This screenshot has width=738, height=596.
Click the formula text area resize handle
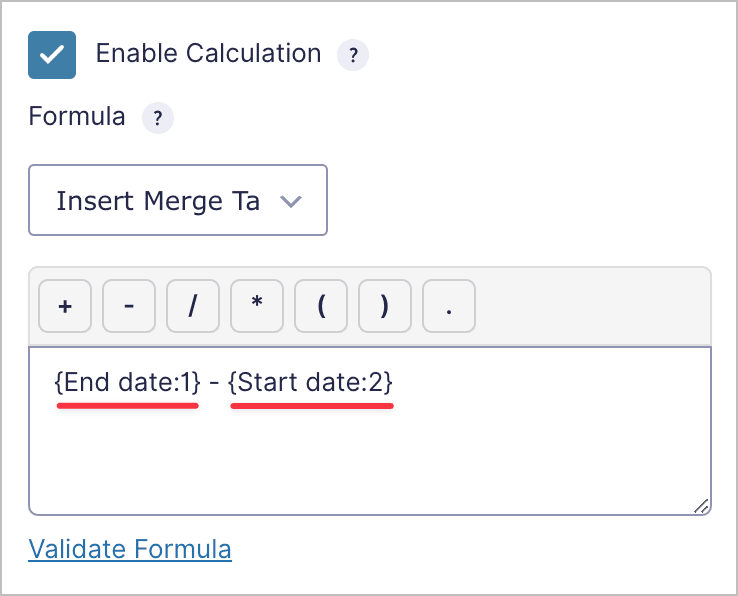coord(702,506)
